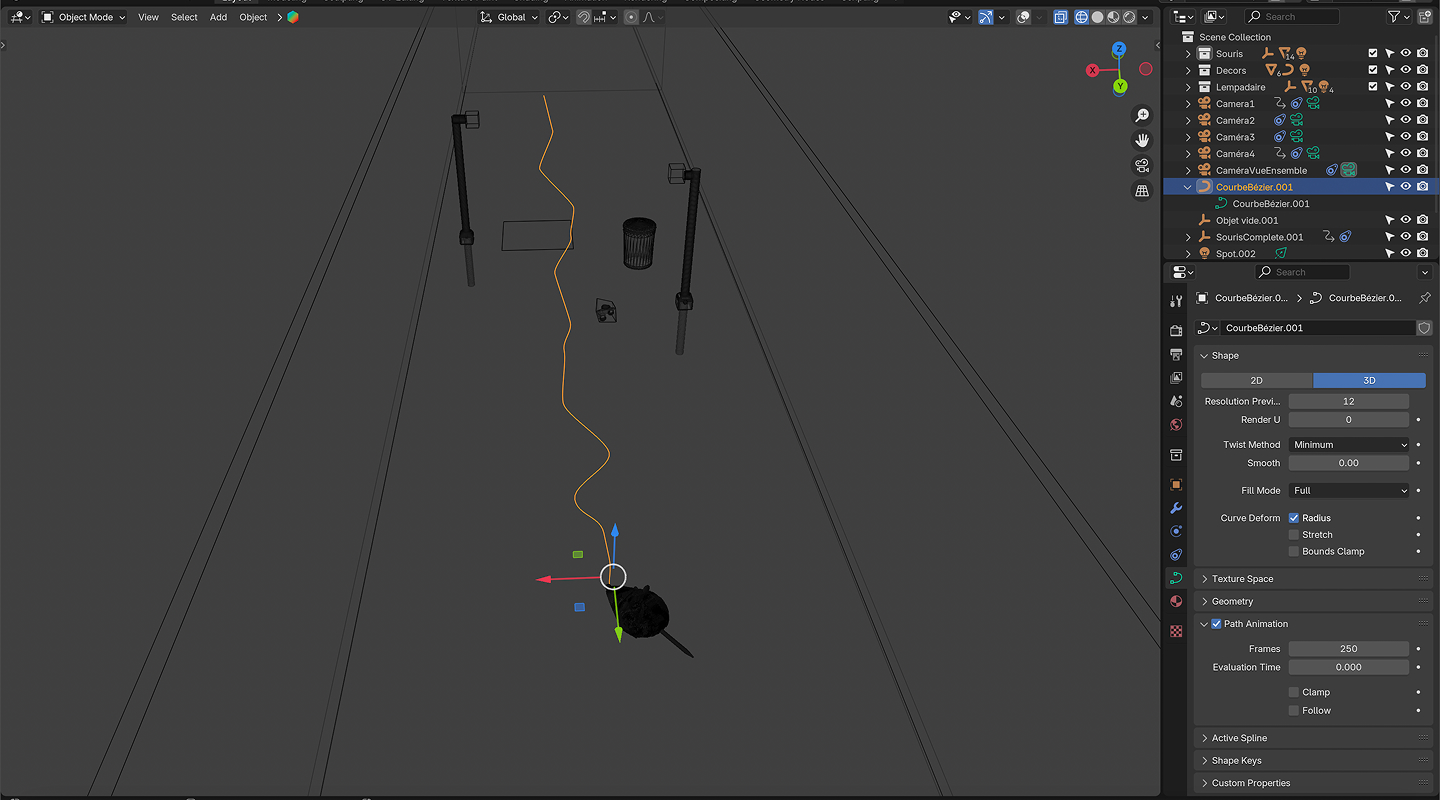Open the Select menu
The width and height of the screenshot is (1440, 800).
[184, 17]
